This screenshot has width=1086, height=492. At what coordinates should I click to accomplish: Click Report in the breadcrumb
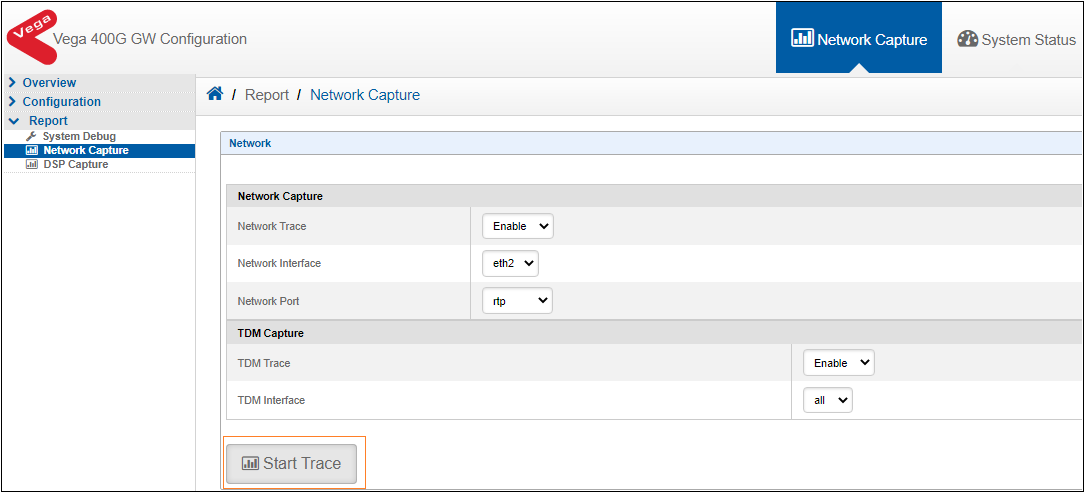click(267, 95)
